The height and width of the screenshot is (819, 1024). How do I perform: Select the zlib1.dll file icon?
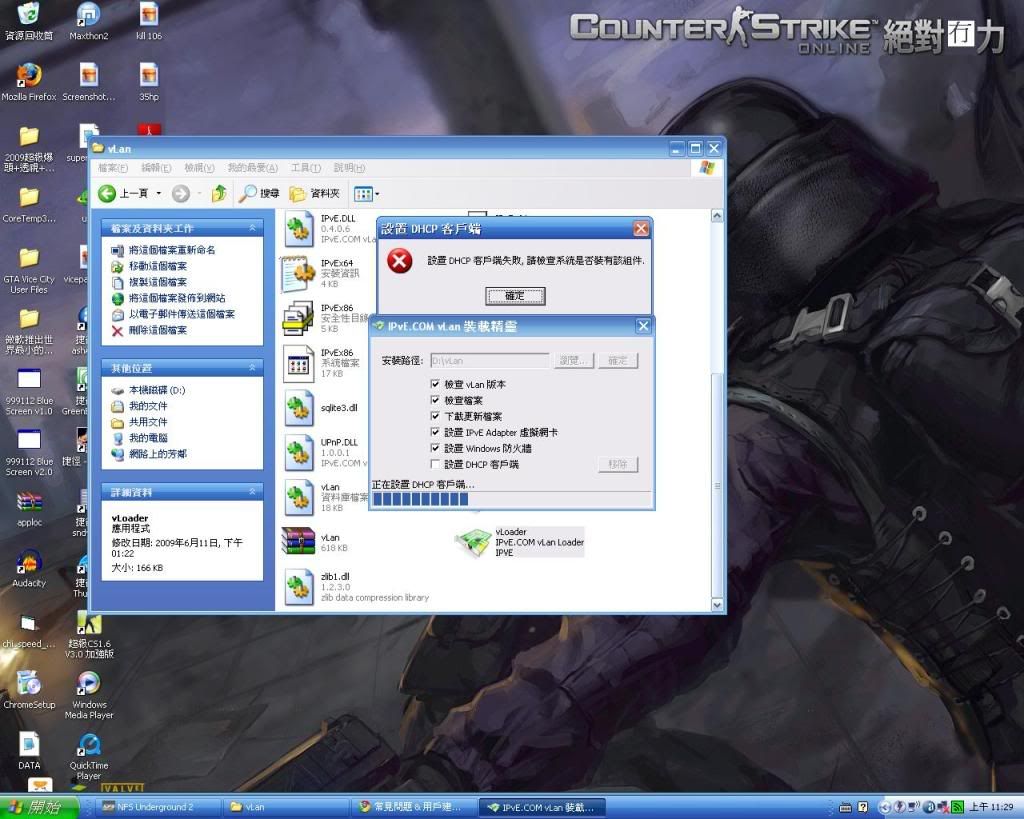click(x=298, y=587)
